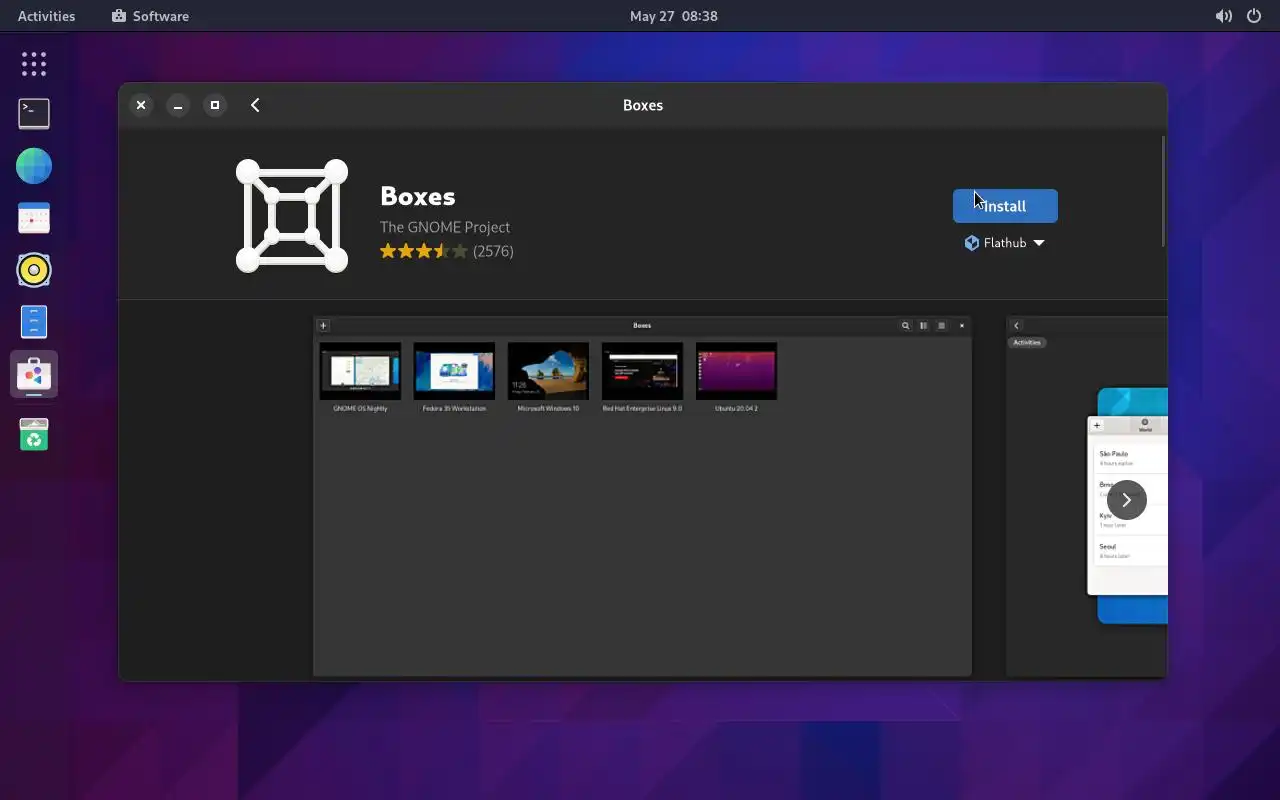Install the Boxes application
The height and width of the screenshot is (800, 1280).
point(1005,206)
